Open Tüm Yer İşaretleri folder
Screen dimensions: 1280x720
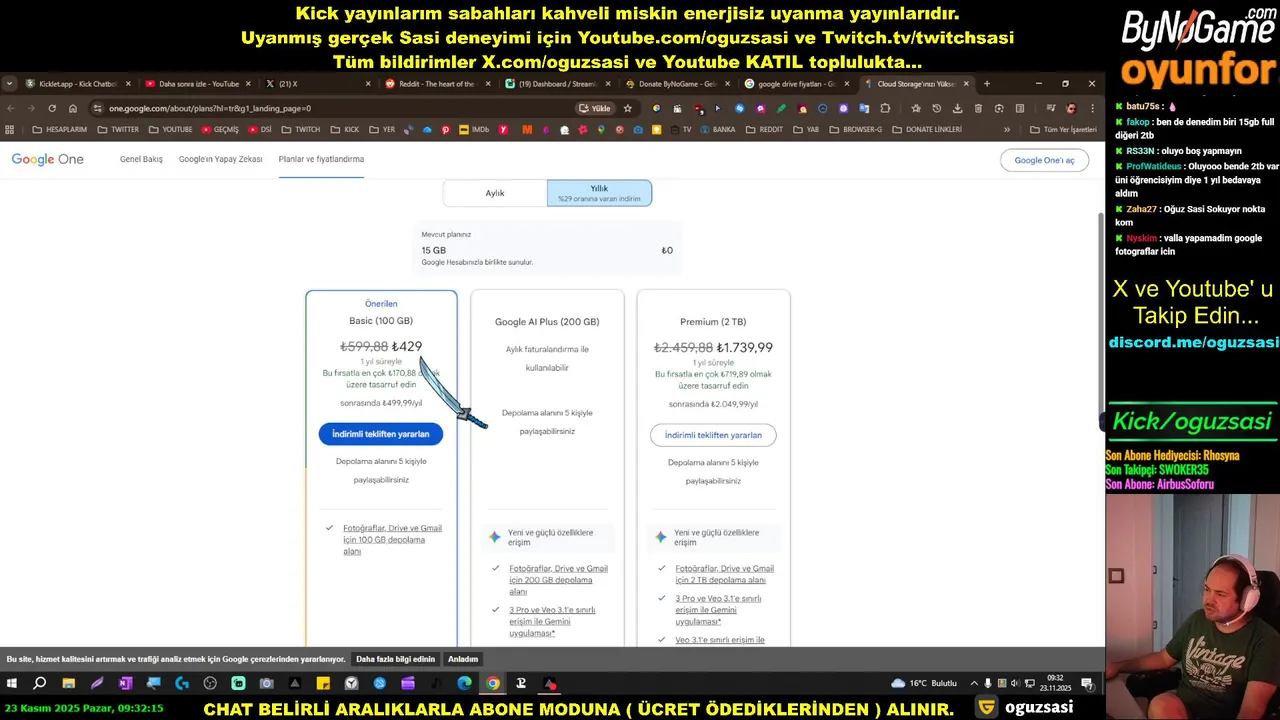point(1062,129)
